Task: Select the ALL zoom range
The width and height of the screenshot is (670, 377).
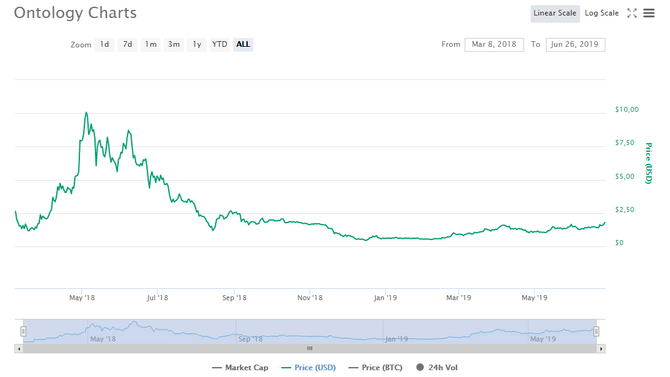Action: [243, 44]
